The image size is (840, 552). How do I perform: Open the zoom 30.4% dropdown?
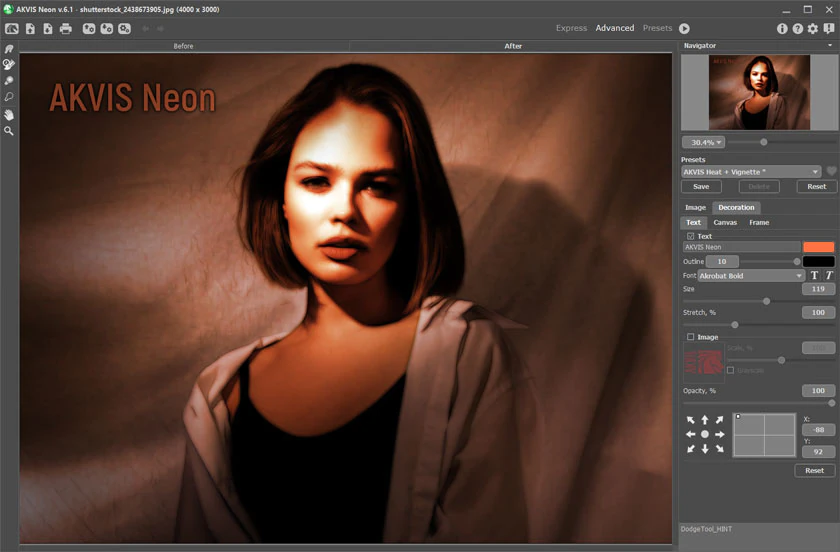pos(703,143)
